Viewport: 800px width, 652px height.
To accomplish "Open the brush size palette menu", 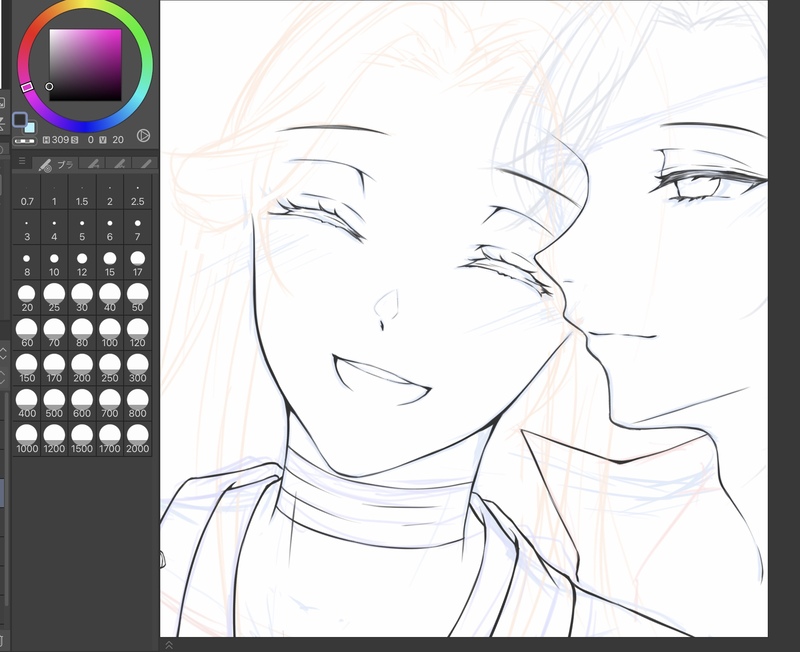I will (x=22, y=162).
